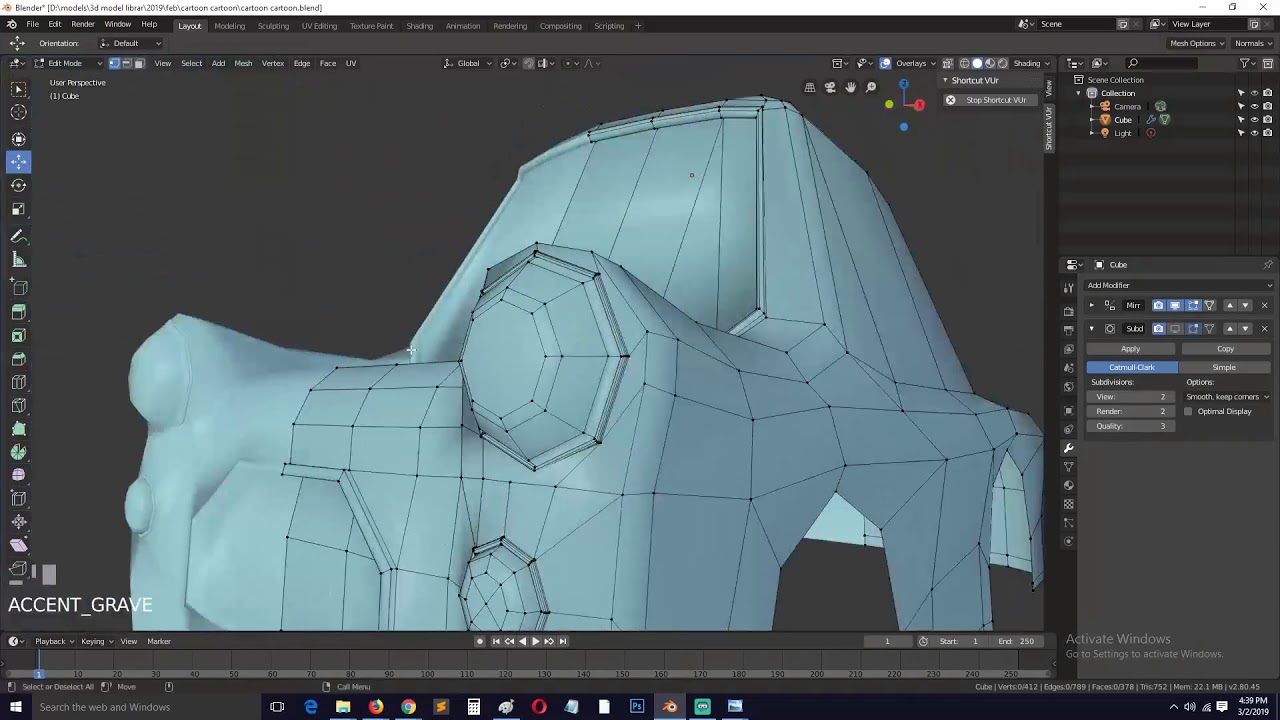Select Simple subdivision type

1224,367
